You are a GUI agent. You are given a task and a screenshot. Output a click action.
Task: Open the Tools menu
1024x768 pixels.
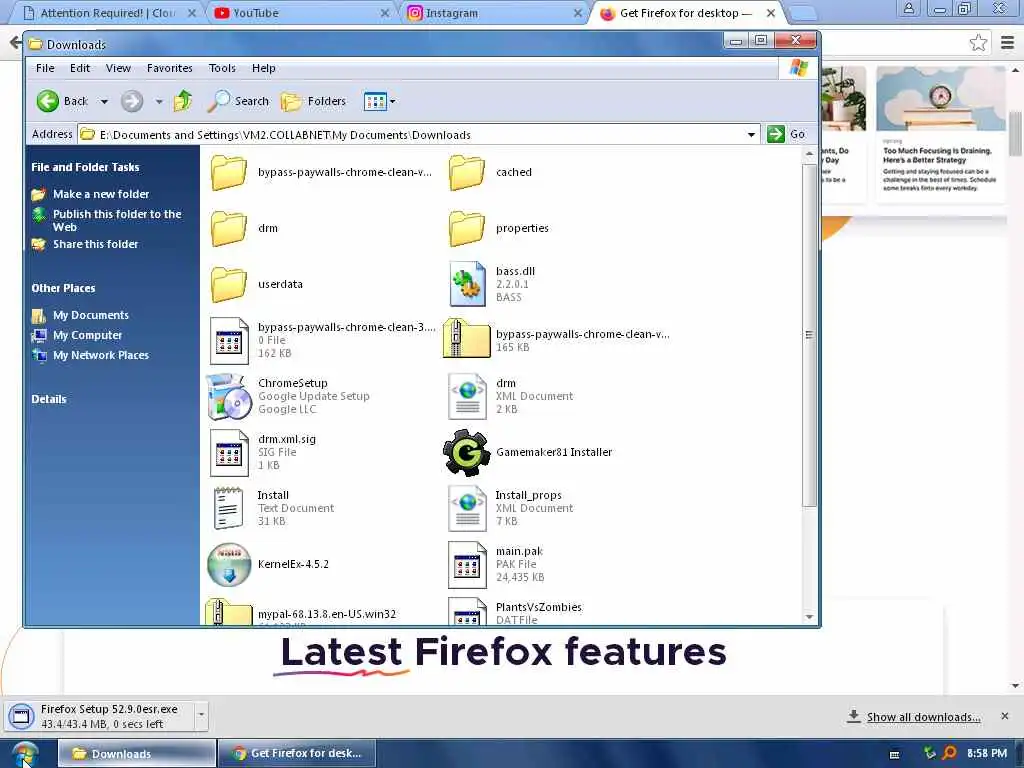(x=222, y=68)
